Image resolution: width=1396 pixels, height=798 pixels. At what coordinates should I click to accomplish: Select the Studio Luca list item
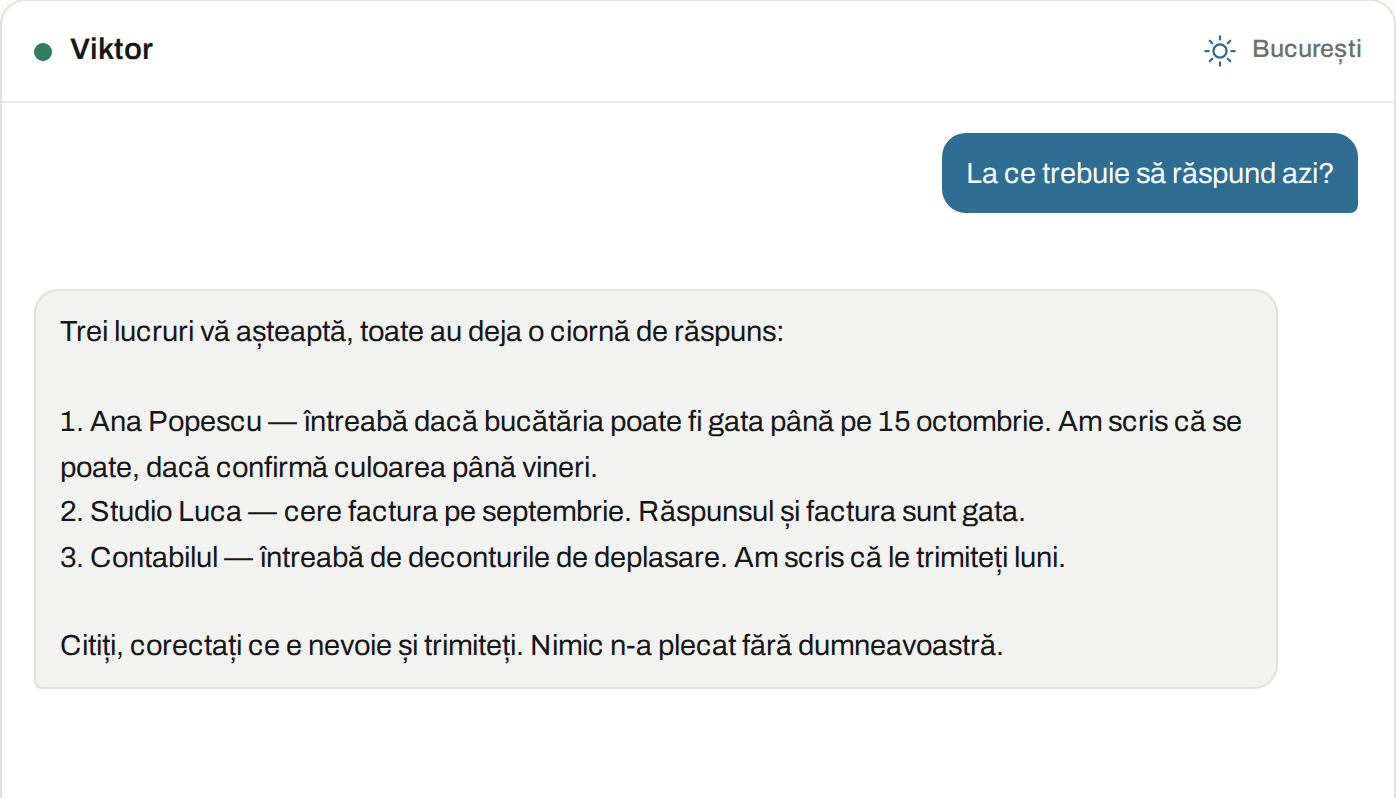(543, 512)
